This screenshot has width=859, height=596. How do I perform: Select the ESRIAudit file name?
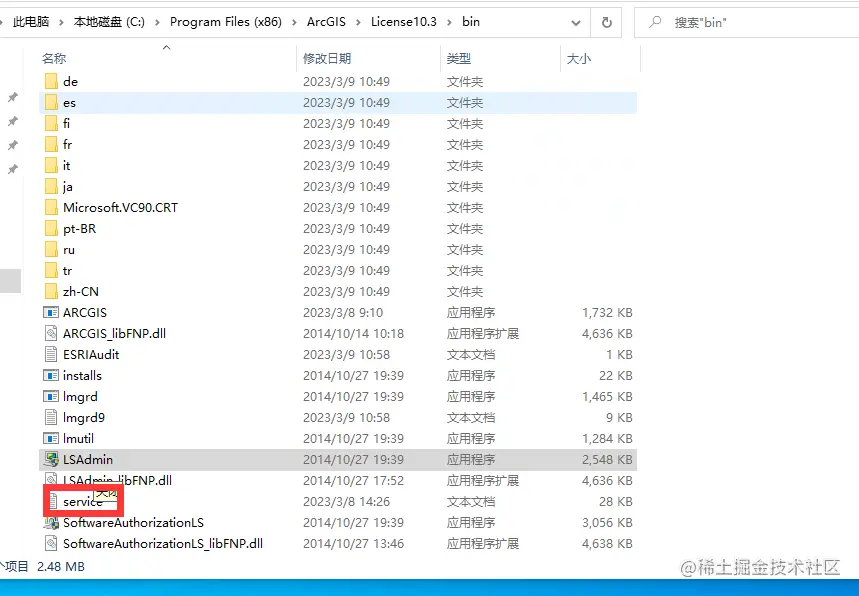(91, 354)
